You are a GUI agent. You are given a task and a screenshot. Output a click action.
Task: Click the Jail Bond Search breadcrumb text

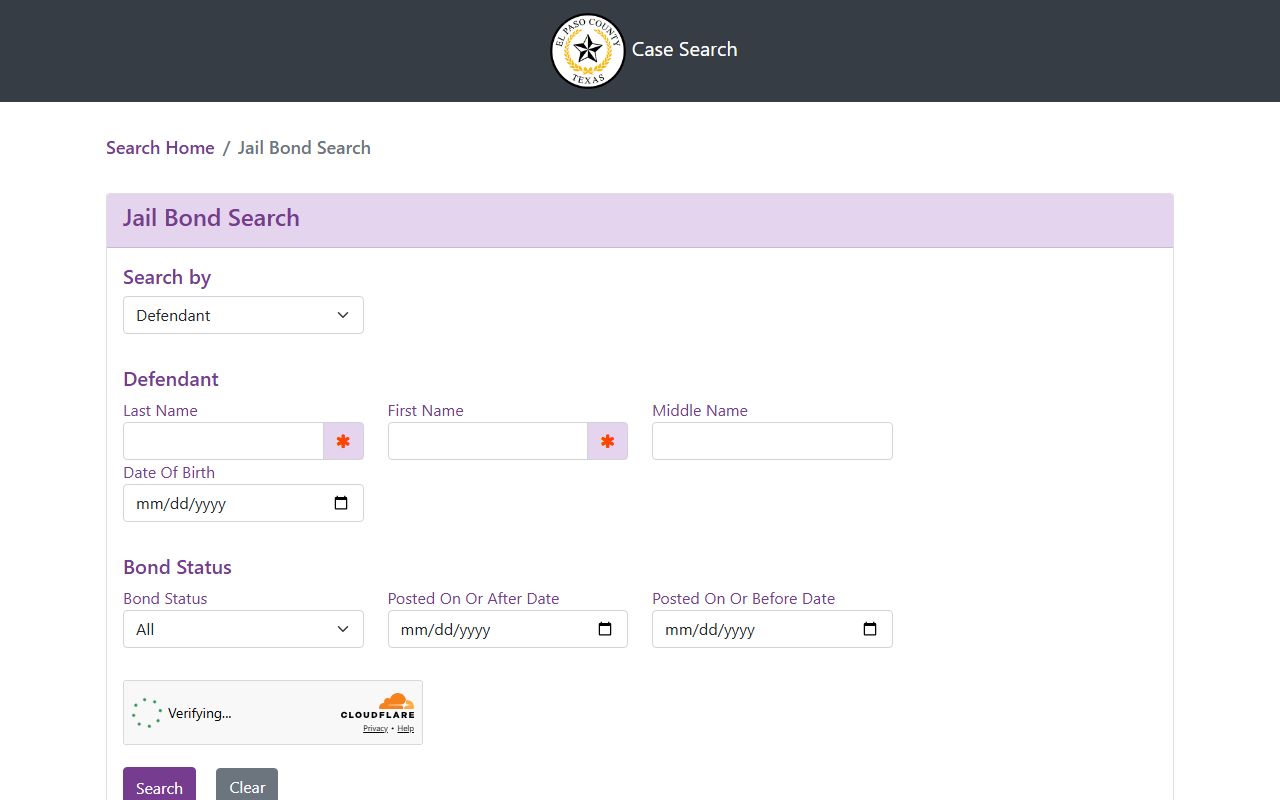(304, 148)
